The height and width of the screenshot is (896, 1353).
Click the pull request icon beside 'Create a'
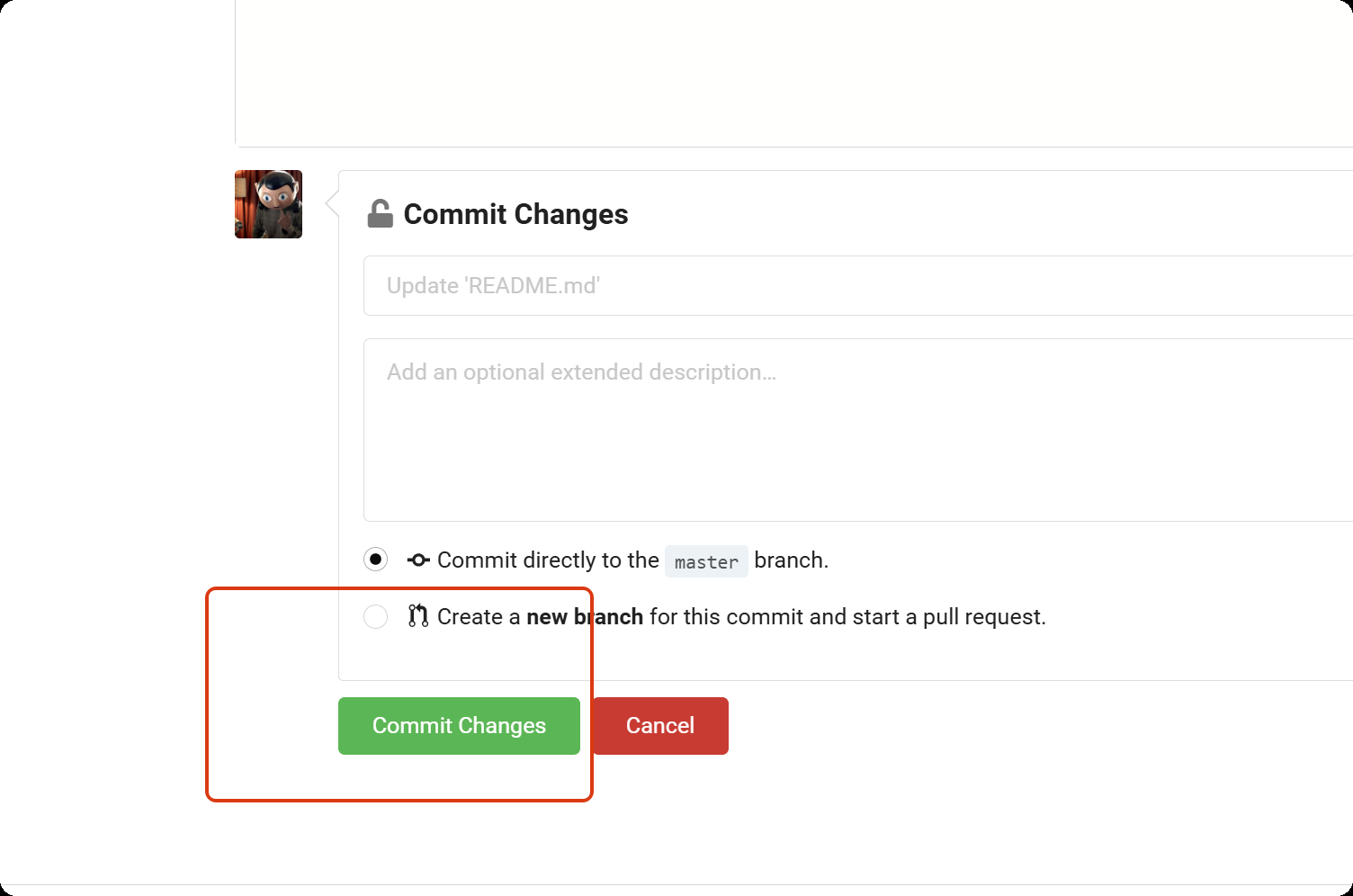(418, 616)
